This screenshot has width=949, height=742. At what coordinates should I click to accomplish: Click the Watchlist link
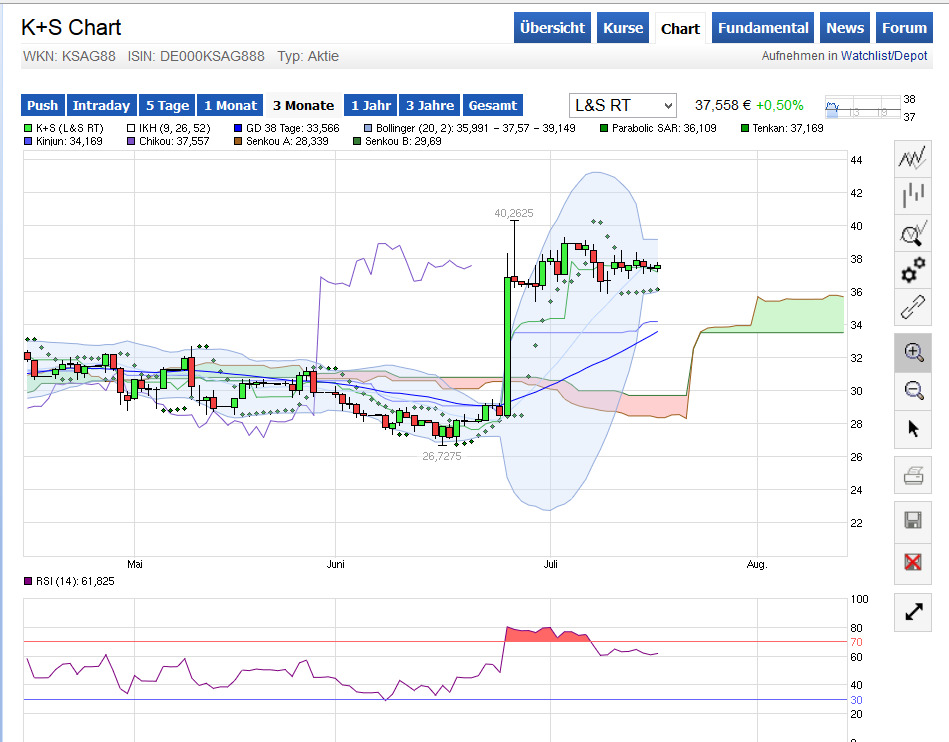pos(866,56)
